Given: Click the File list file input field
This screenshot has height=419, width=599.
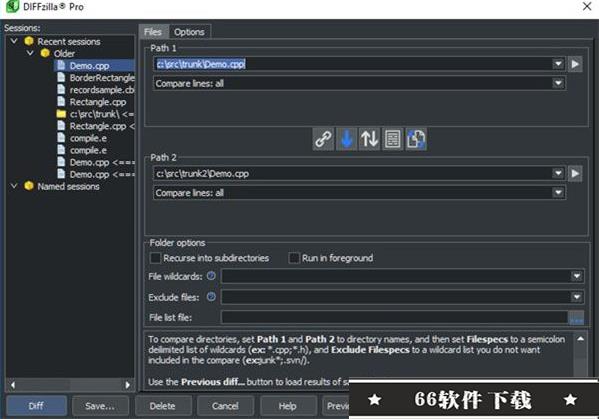Looking at the screenshot, I should (395, 318).
